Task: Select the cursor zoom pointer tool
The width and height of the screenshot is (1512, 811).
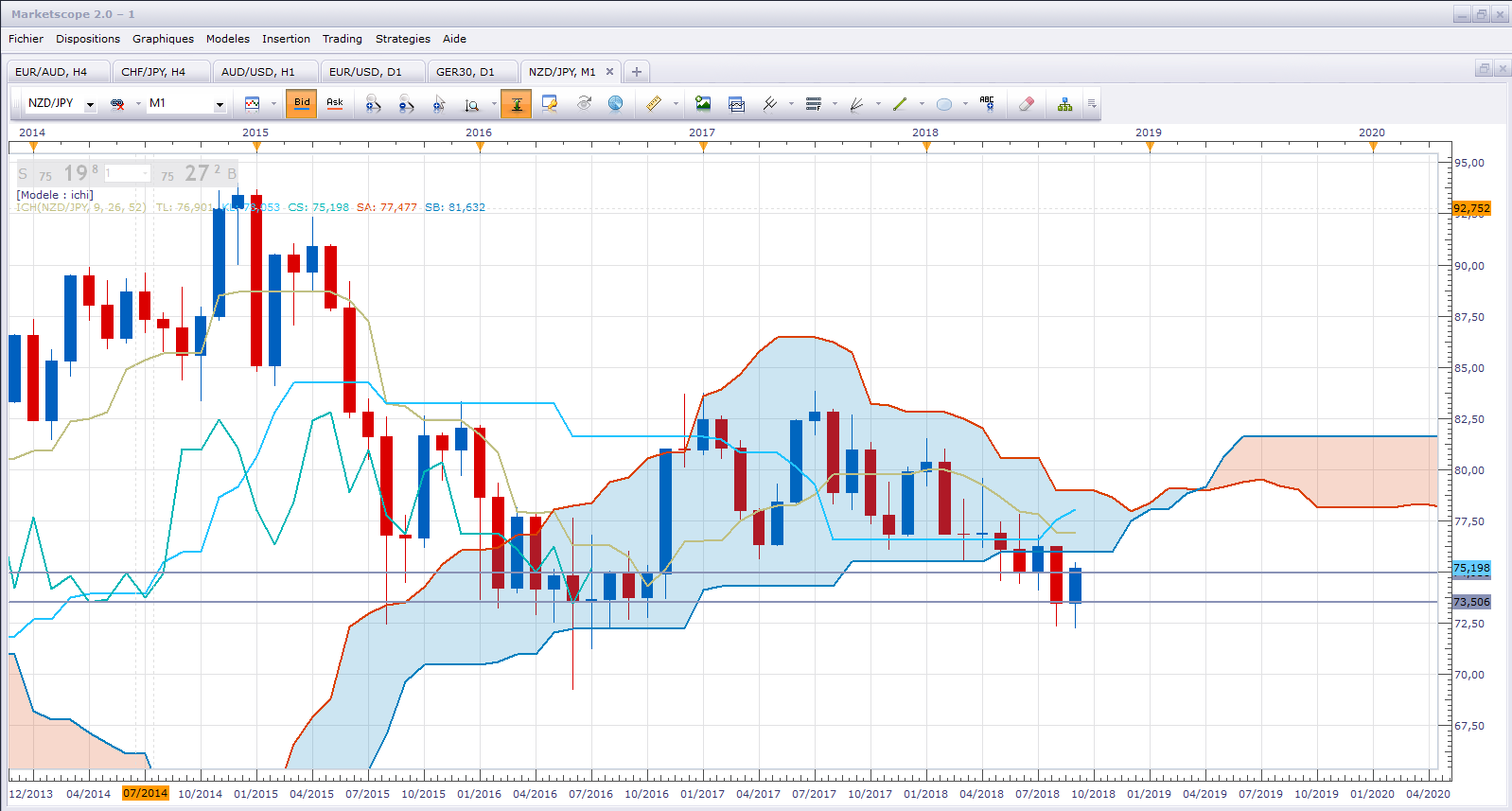Action: pyautogui.click(x=439, y=104)
